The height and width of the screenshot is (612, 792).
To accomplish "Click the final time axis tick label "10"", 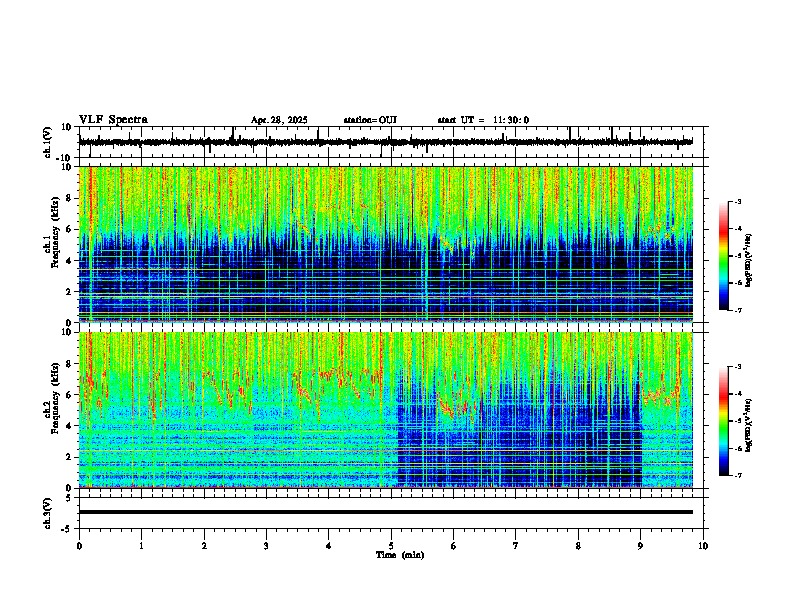I will tap(703, 546).
